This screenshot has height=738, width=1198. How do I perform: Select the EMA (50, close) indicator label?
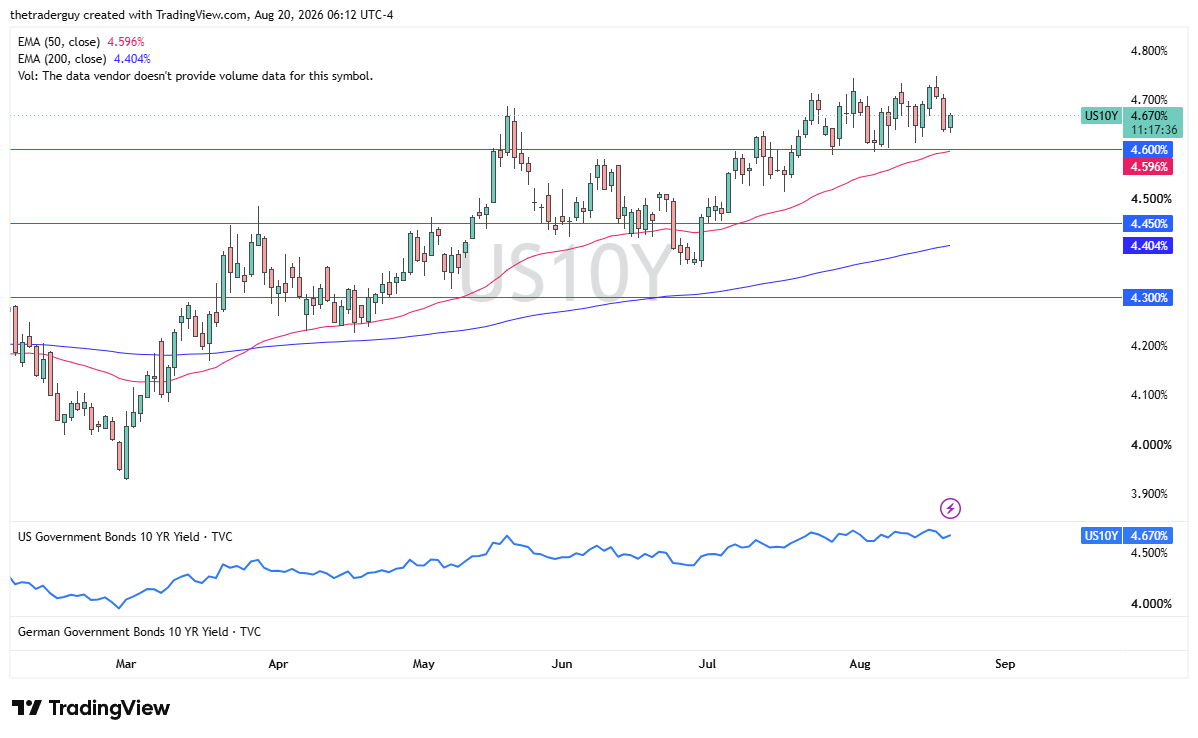tap(59, 42)
